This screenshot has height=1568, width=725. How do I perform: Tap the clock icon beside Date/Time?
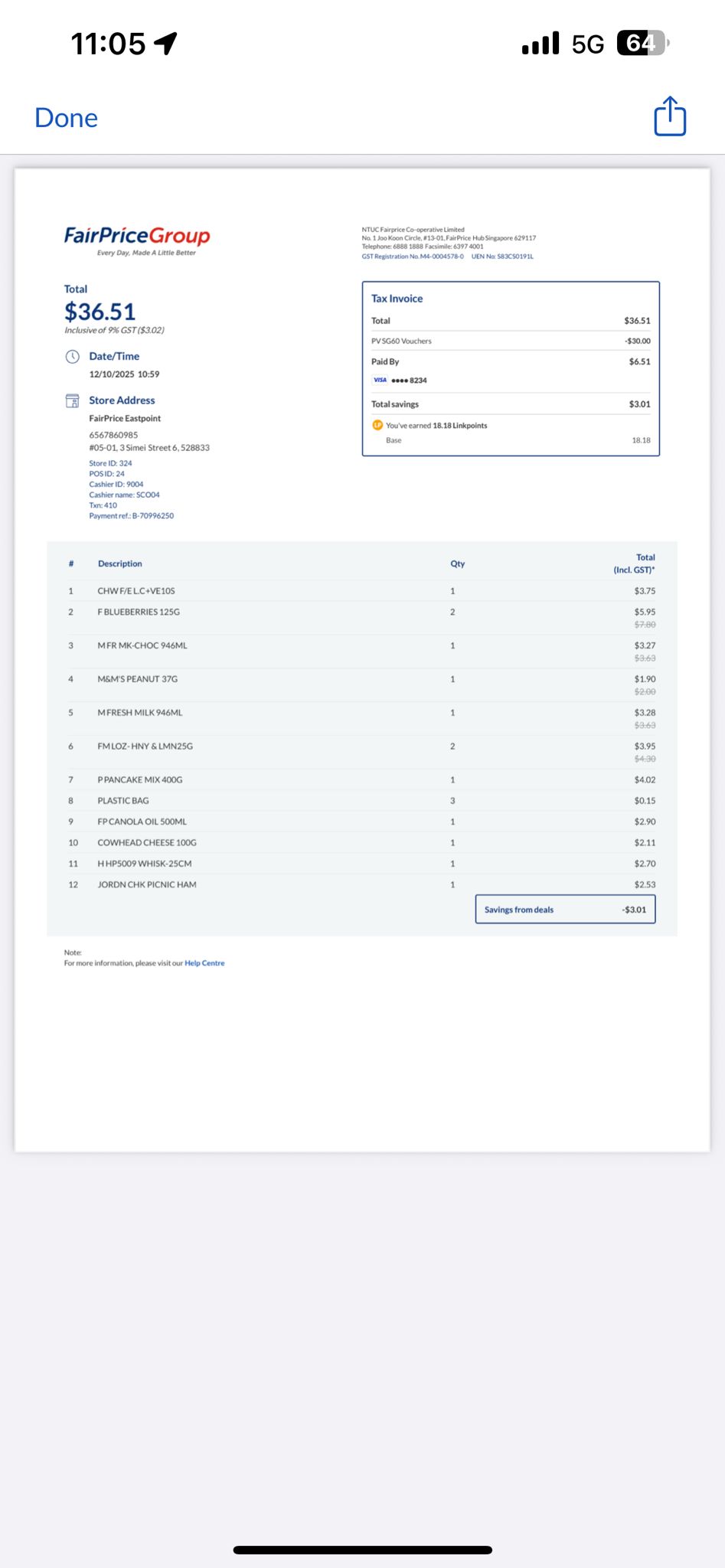click(72, 356)
